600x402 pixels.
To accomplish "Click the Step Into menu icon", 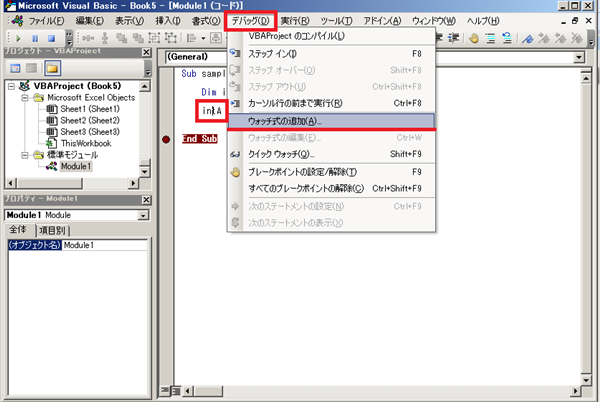I will click(235, 54).
